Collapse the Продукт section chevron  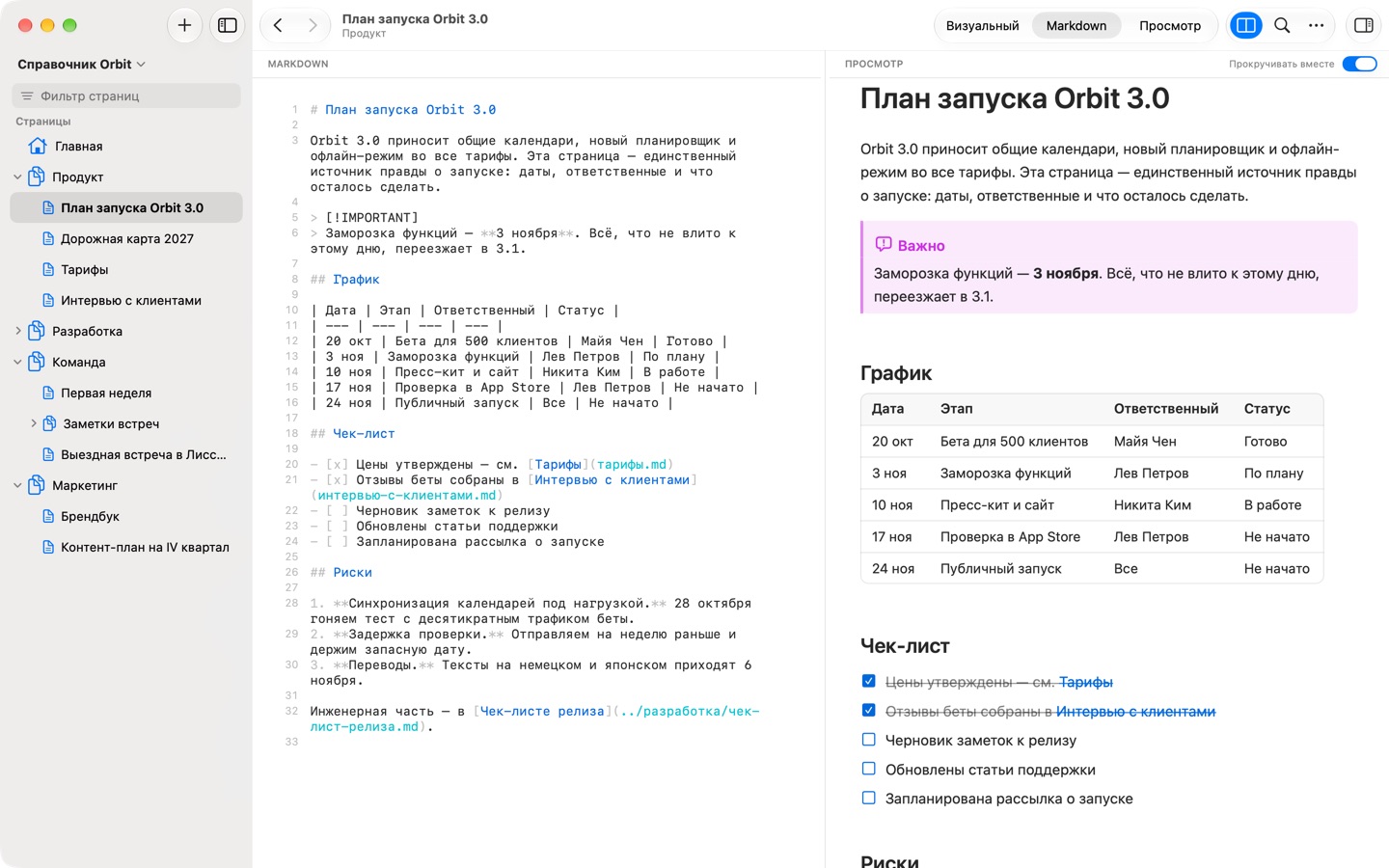pos(17,177)
